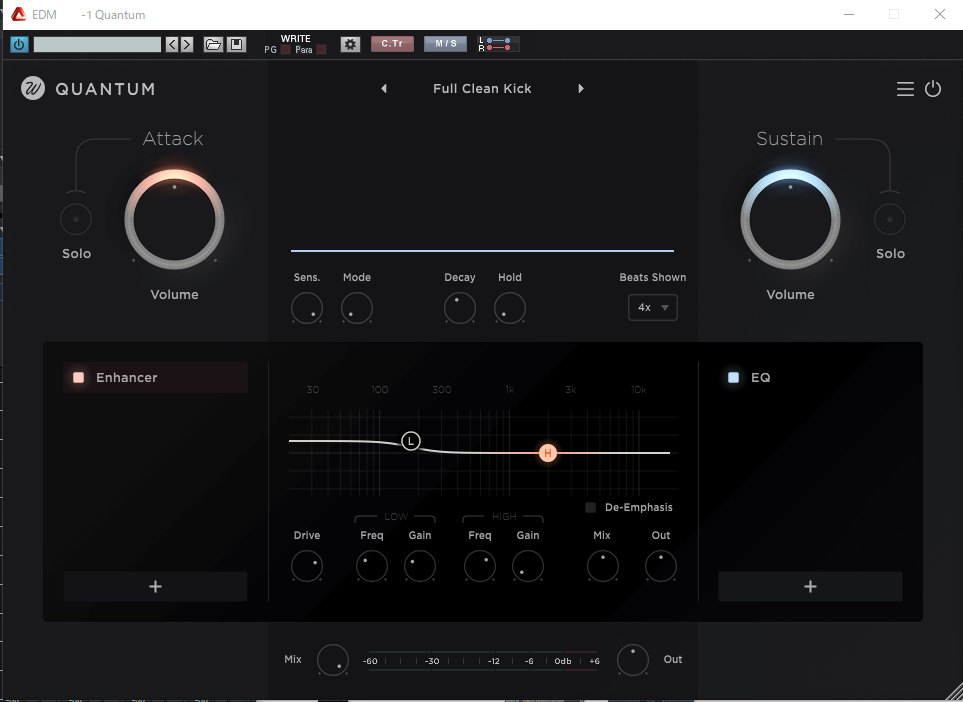
Task: Click the master Out knob beside level meter
Action: 633,660
